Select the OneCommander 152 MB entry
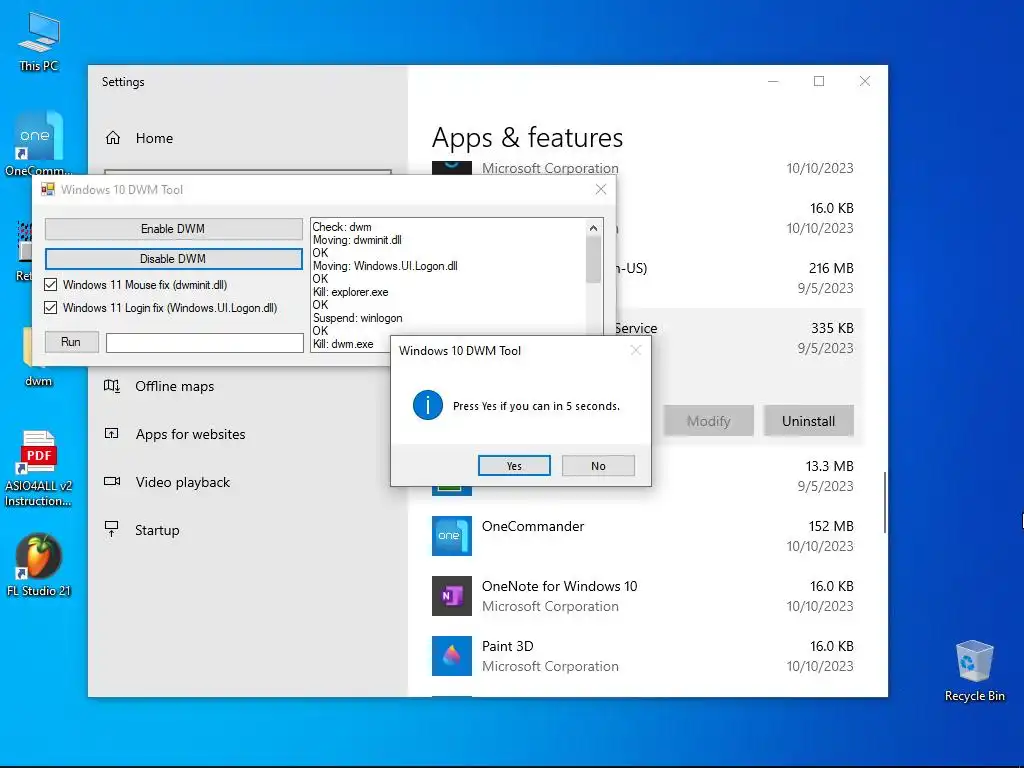This screenshot has width=1024, height=768. pyautogui.click(x=643, y=536)
